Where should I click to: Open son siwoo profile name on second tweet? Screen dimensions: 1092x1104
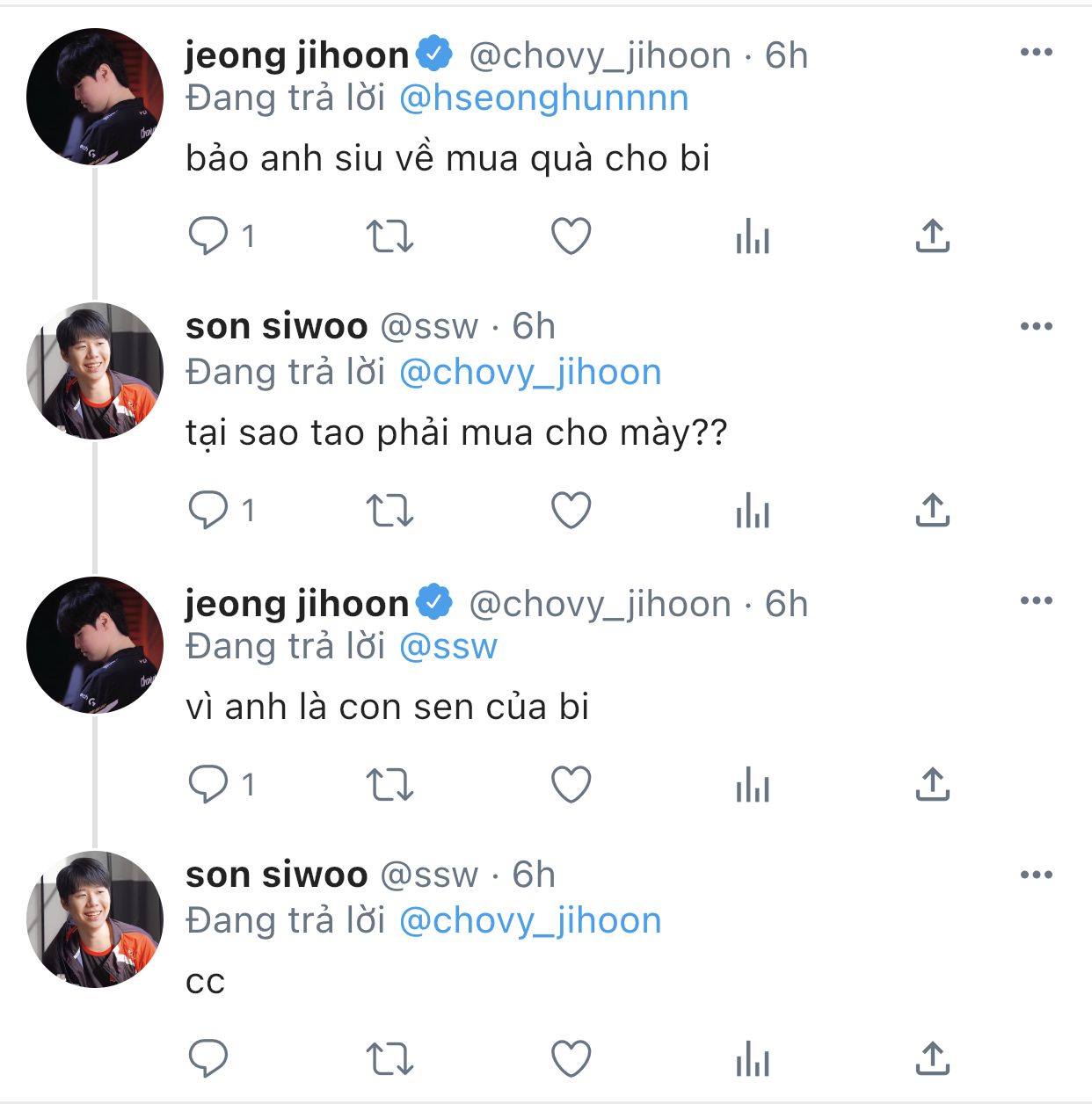pos(277,327)
